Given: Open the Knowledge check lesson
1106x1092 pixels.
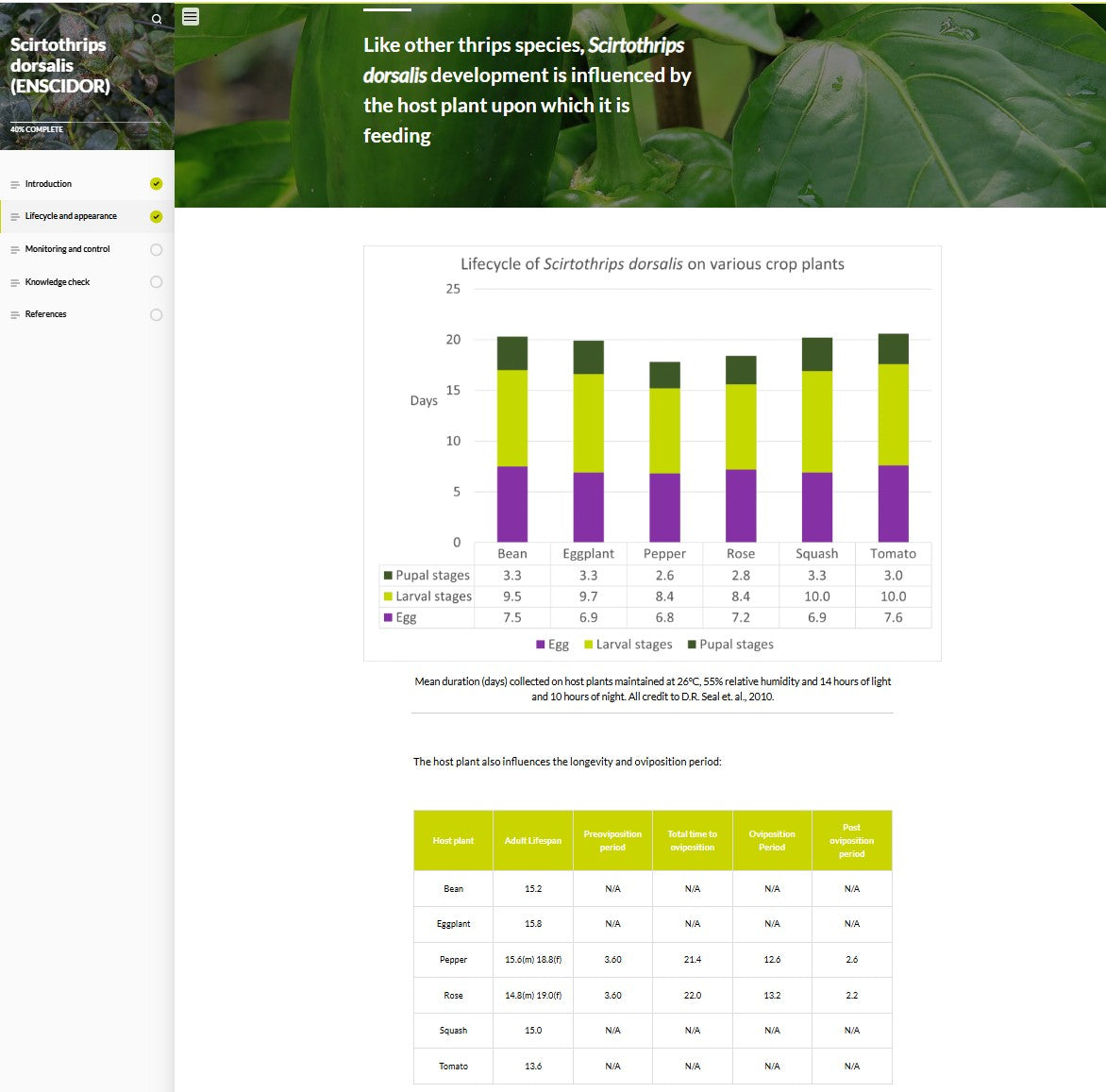Looking at the screenshot, I should point(58,282).
